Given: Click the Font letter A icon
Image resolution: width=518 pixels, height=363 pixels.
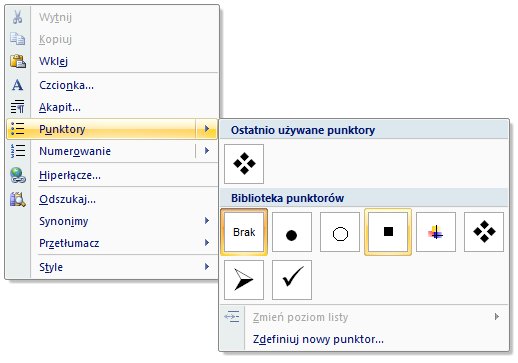Looking at the screenshot, I should (x=18, y=85).
